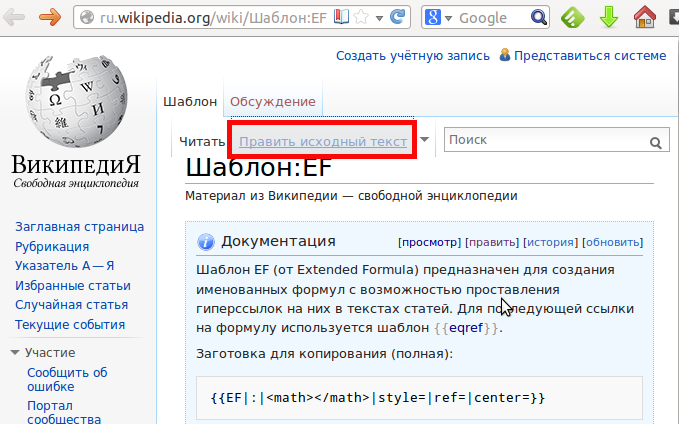
Task: Click the green feed reader icon
Action: pos(572,17)
